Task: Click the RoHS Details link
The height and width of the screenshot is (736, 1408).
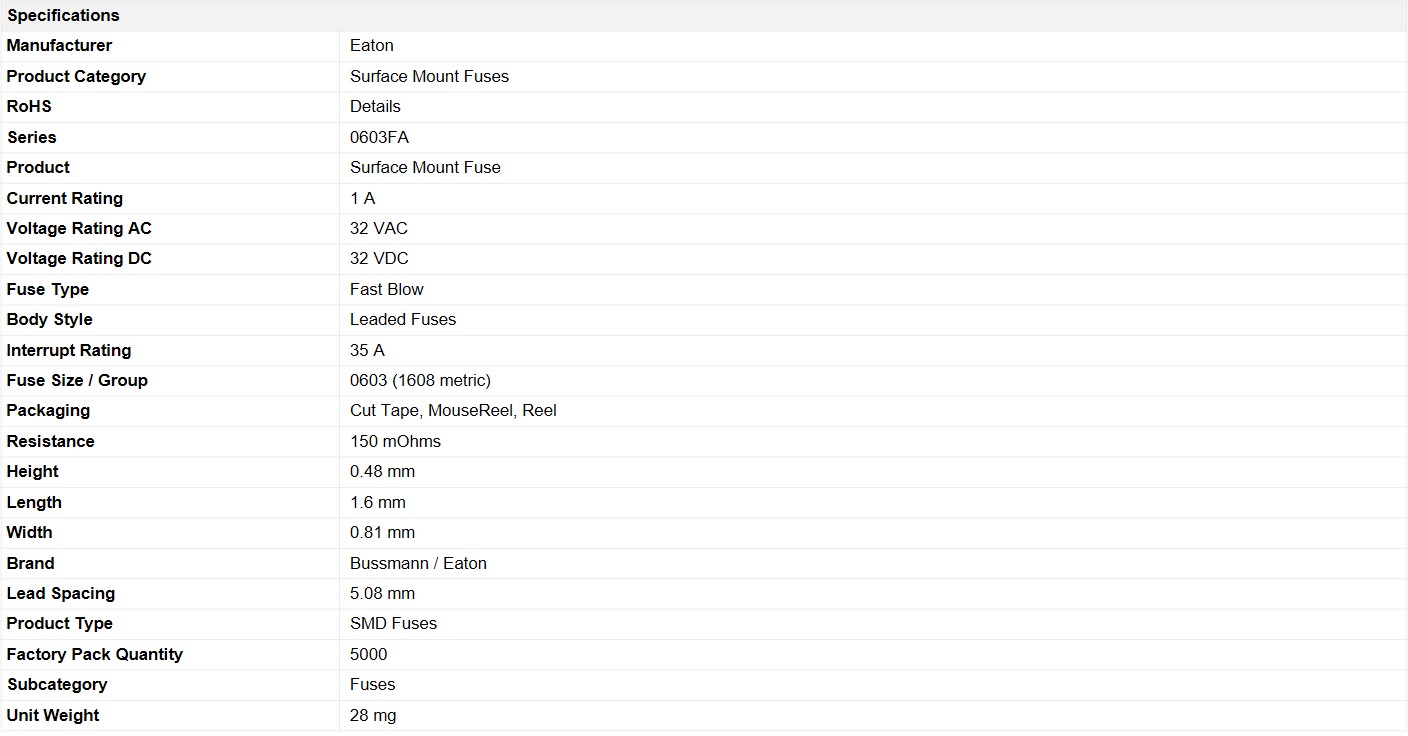Action: [x=375, y=106]
